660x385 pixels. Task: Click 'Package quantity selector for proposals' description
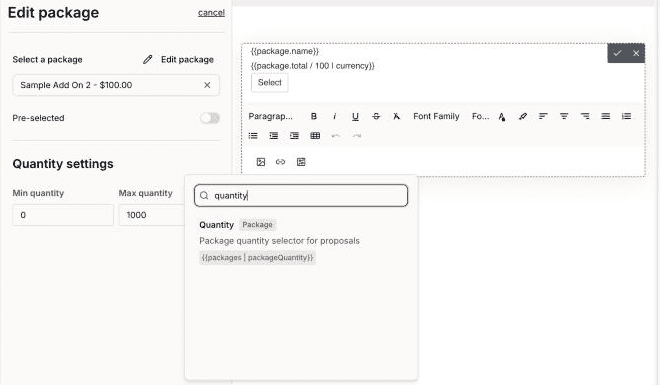click(x=279, y=241)
